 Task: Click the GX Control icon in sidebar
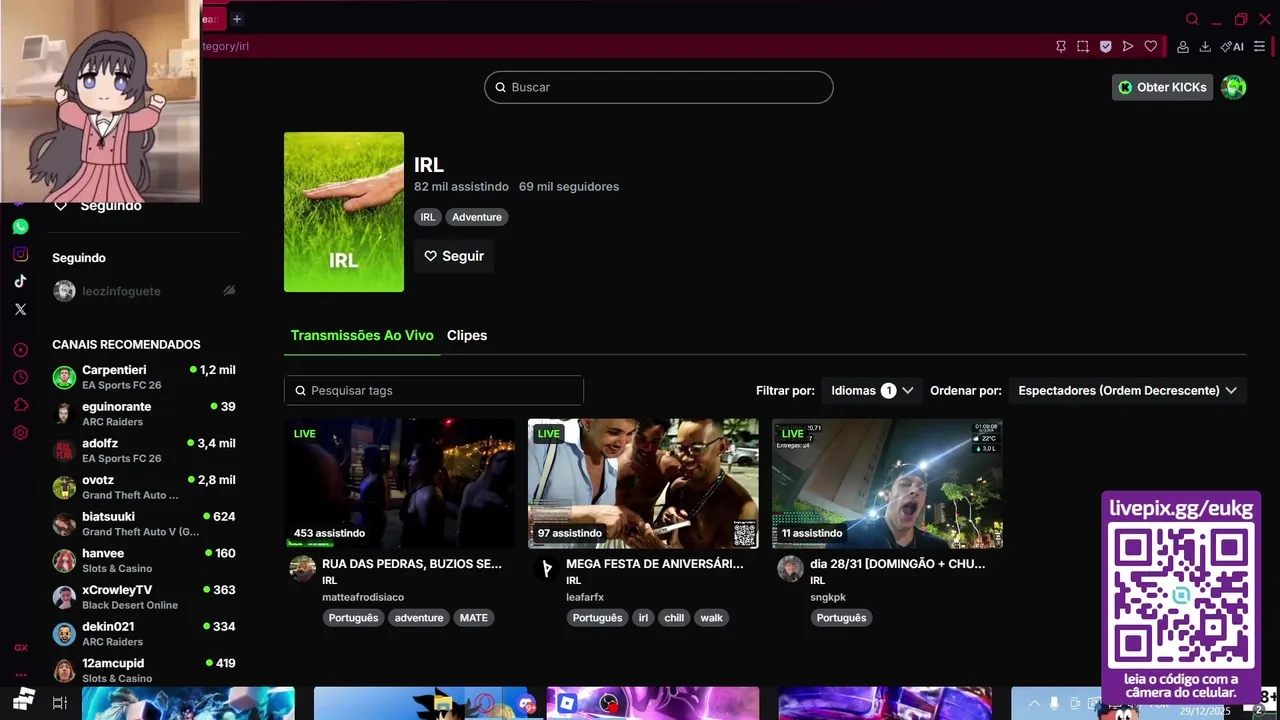pyautogui.click(x=20, y=648)
